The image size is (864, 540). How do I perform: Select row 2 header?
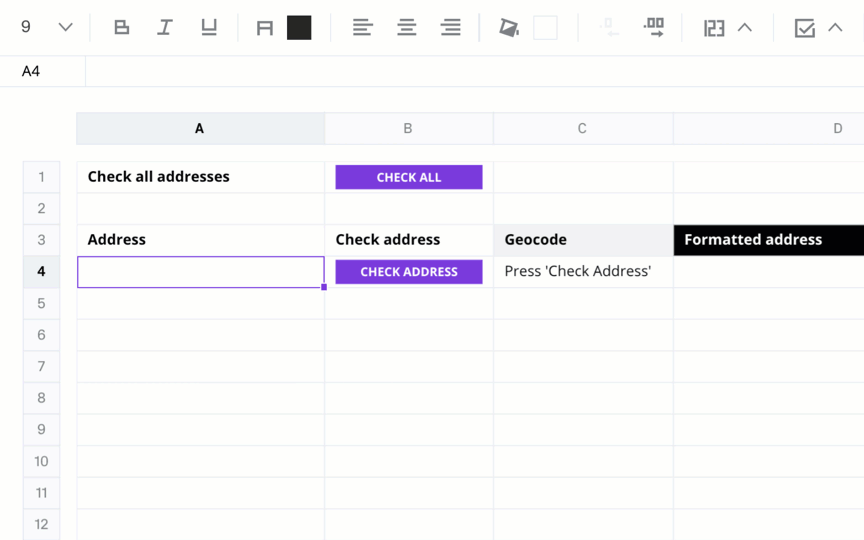[41, 208]
